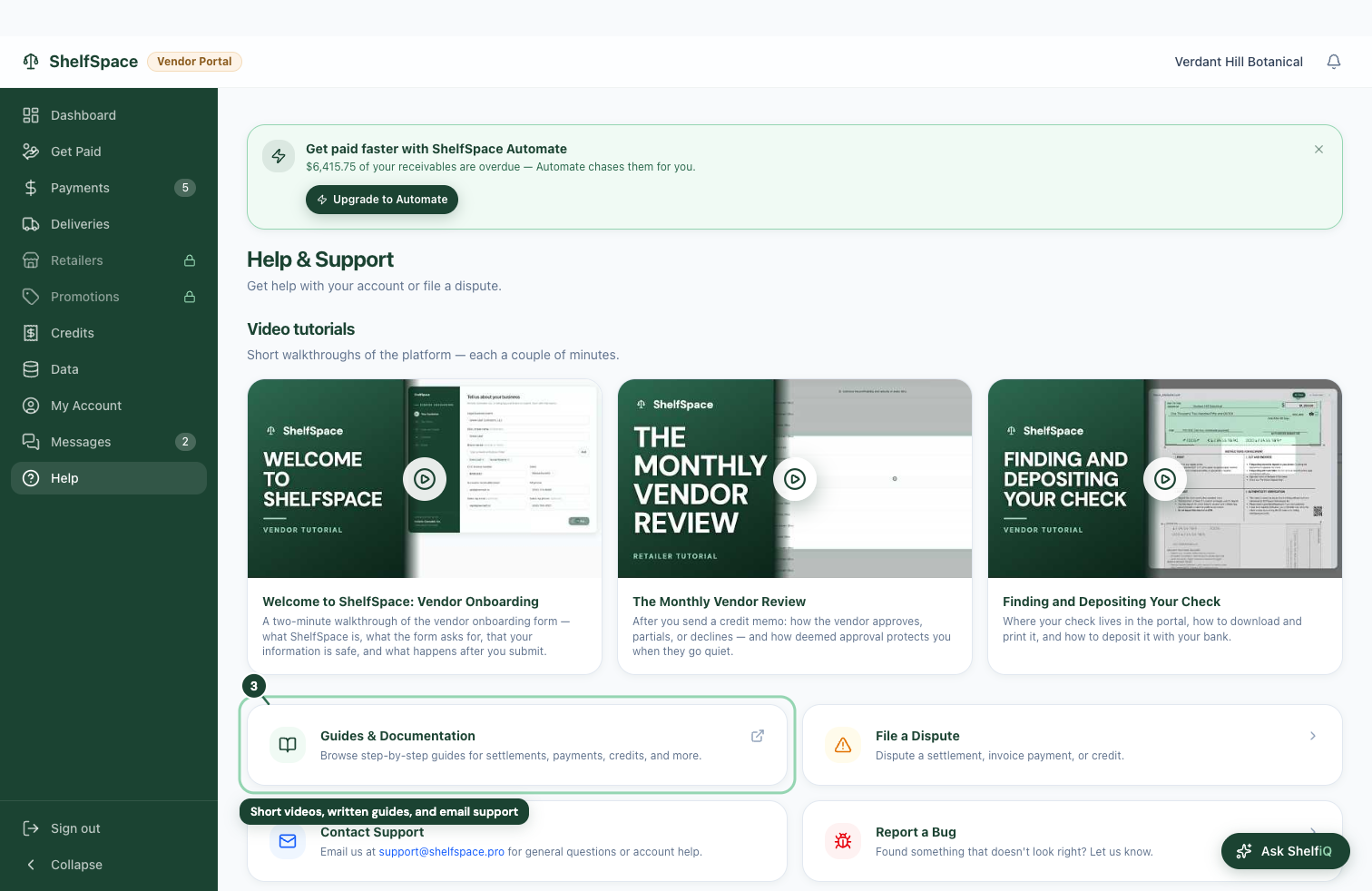Open Payments section in sidebar
1372x891 pixels.
pos(109,188)
